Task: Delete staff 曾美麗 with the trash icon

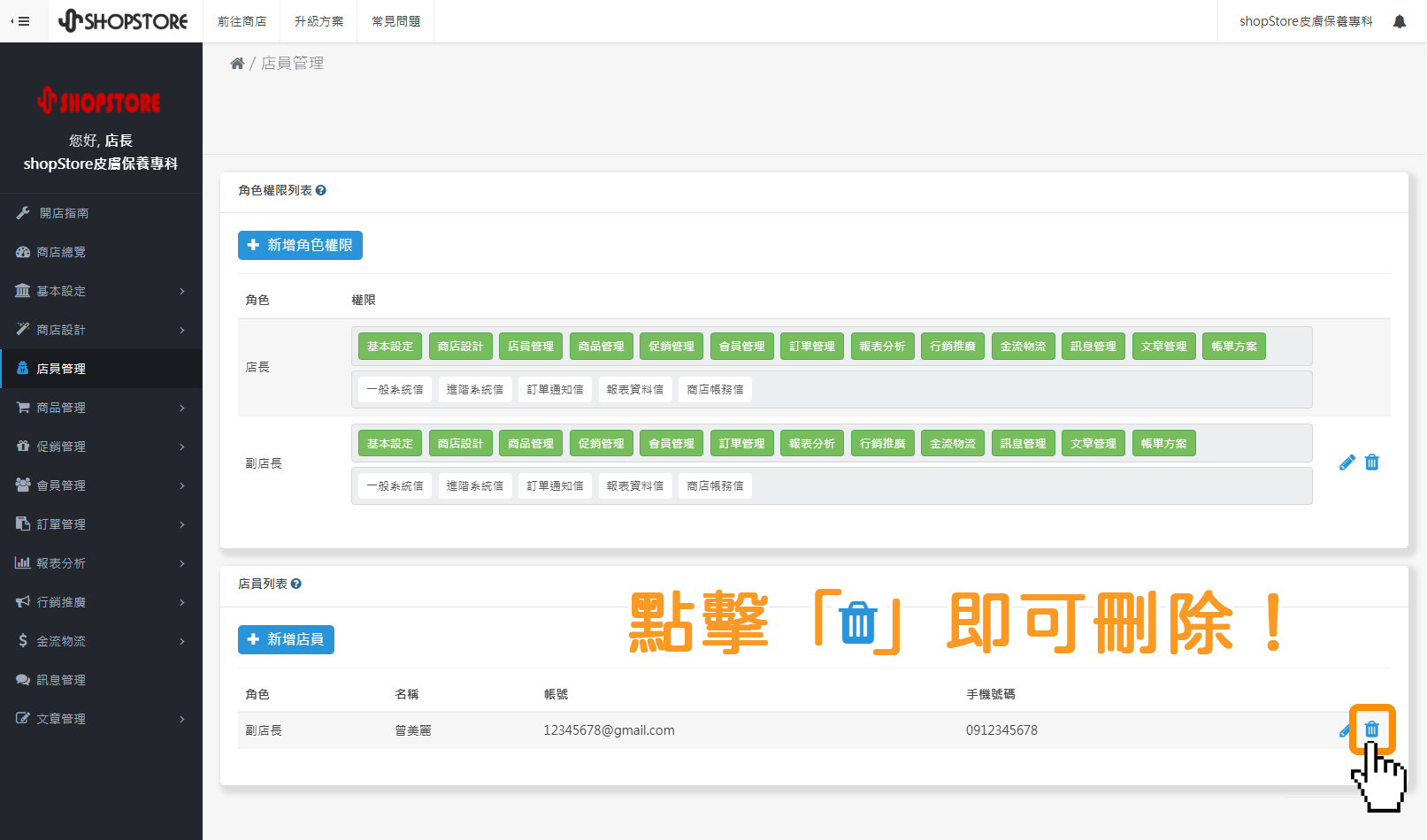Action: [1372, 729]
